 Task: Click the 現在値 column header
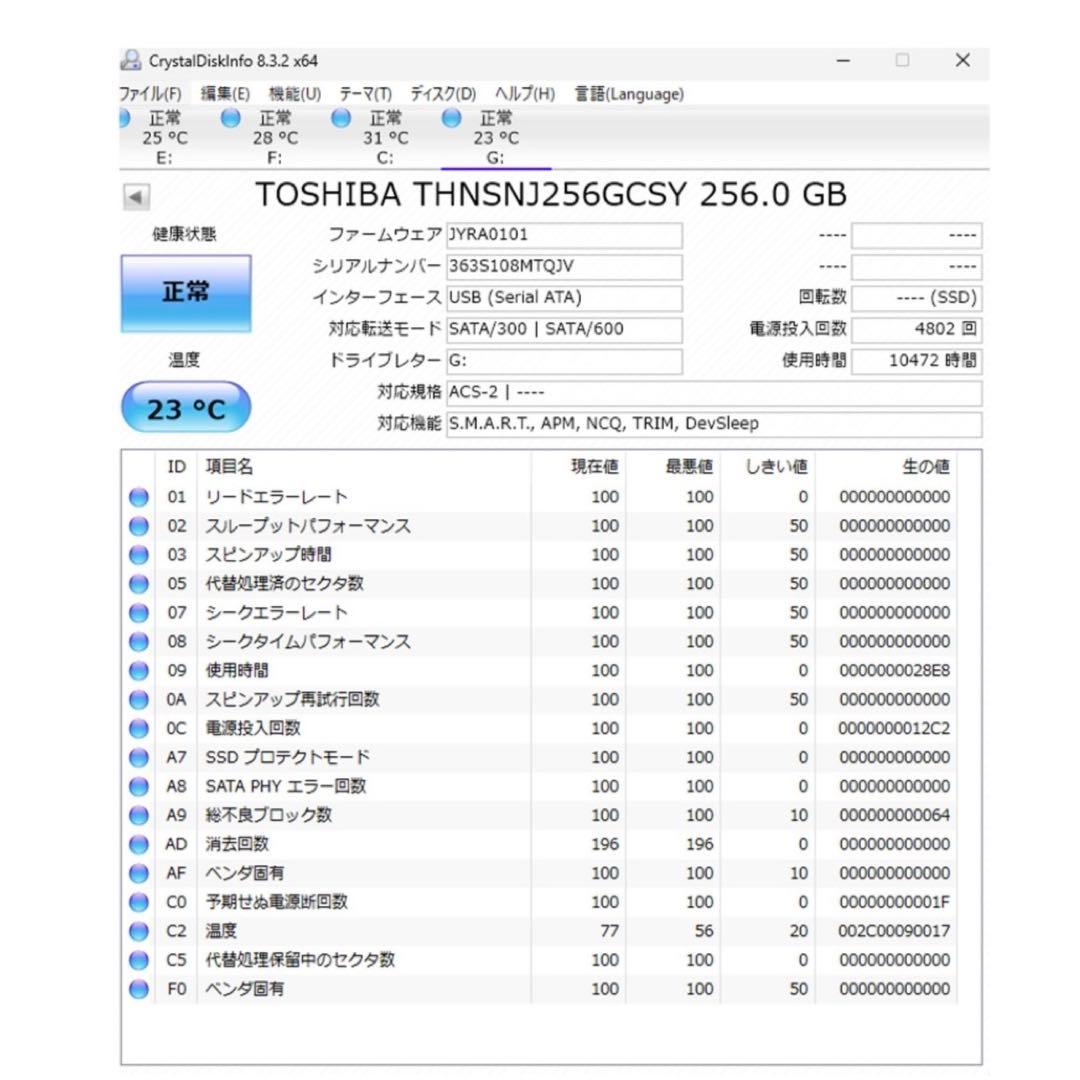pos(579,467)
